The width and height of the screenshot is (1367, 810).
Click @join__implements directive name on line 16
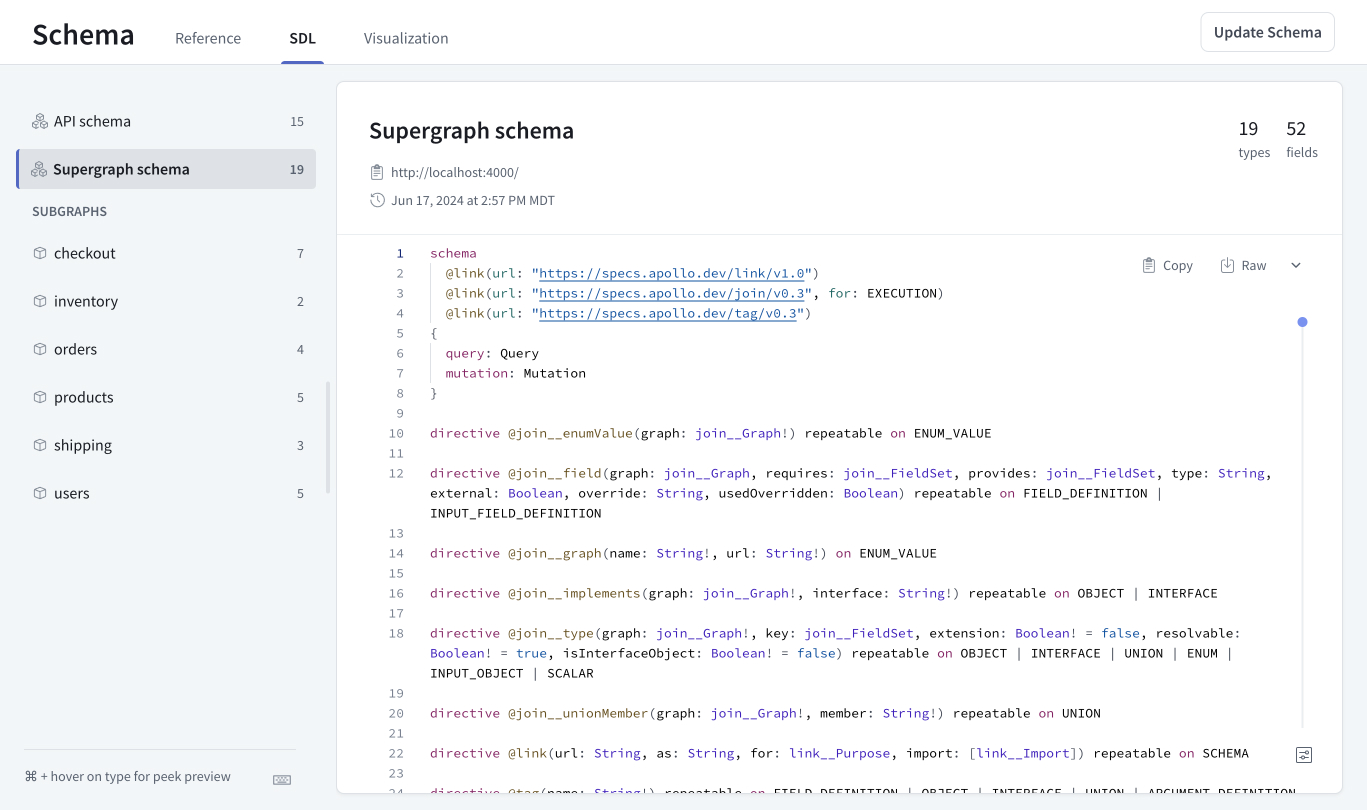[x=574, y=593]
